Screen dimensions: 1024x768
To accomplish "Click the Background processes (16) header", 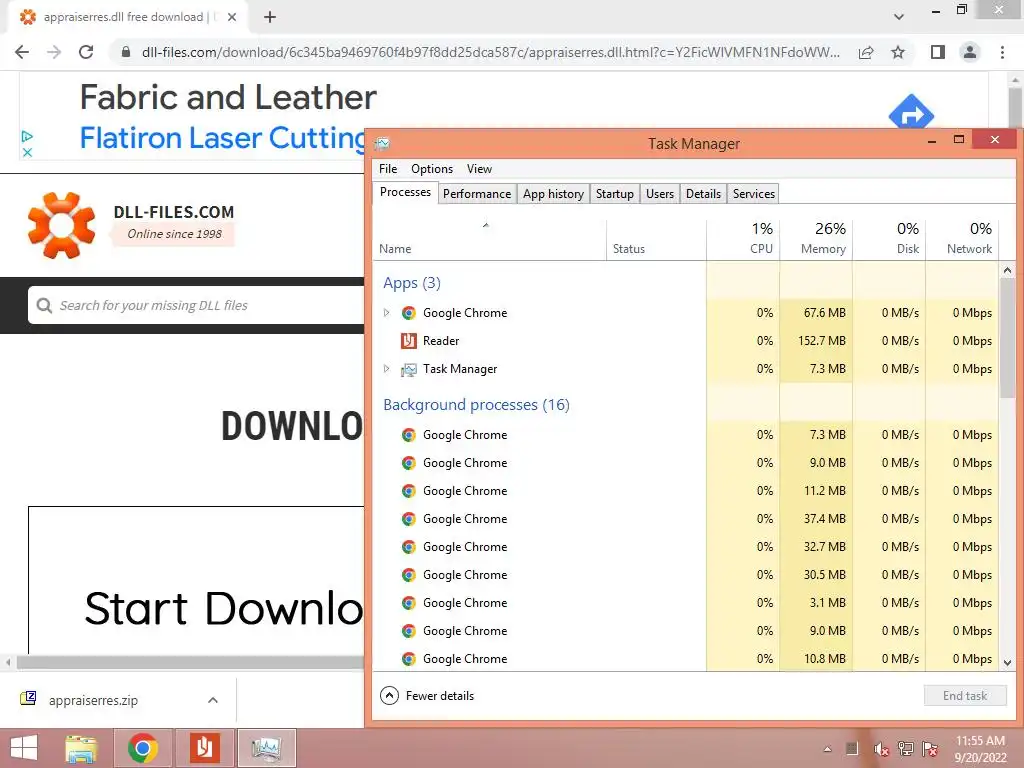I will 476,405.
